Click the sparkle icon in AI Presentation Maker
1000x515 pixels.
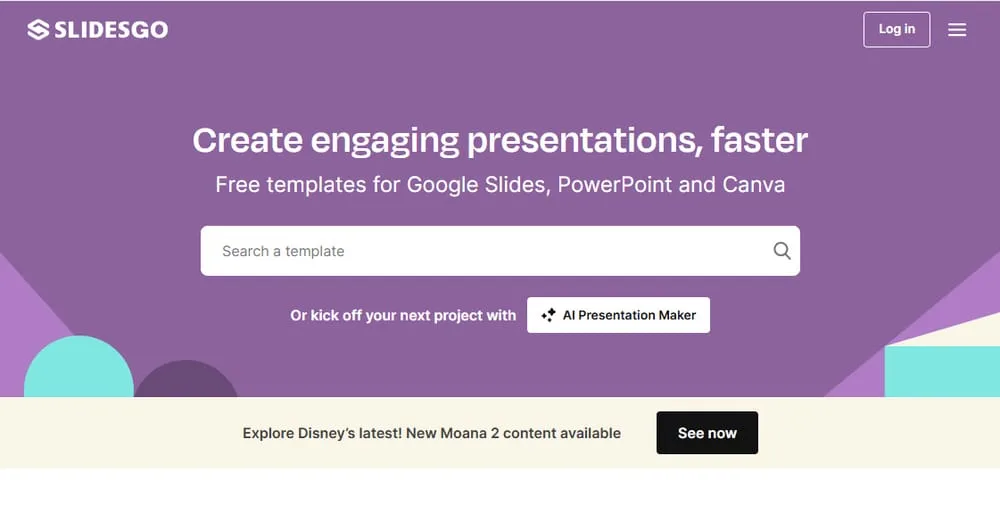click(548, 315)
